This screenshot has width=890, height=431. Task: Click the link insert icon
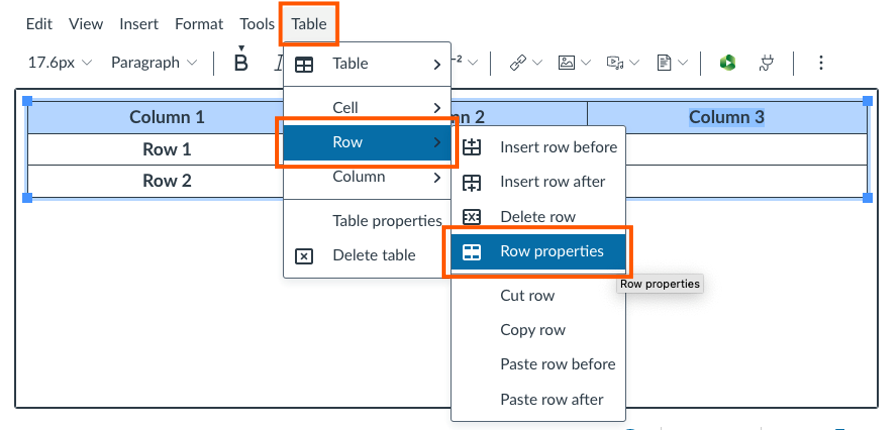pos(517,63)
